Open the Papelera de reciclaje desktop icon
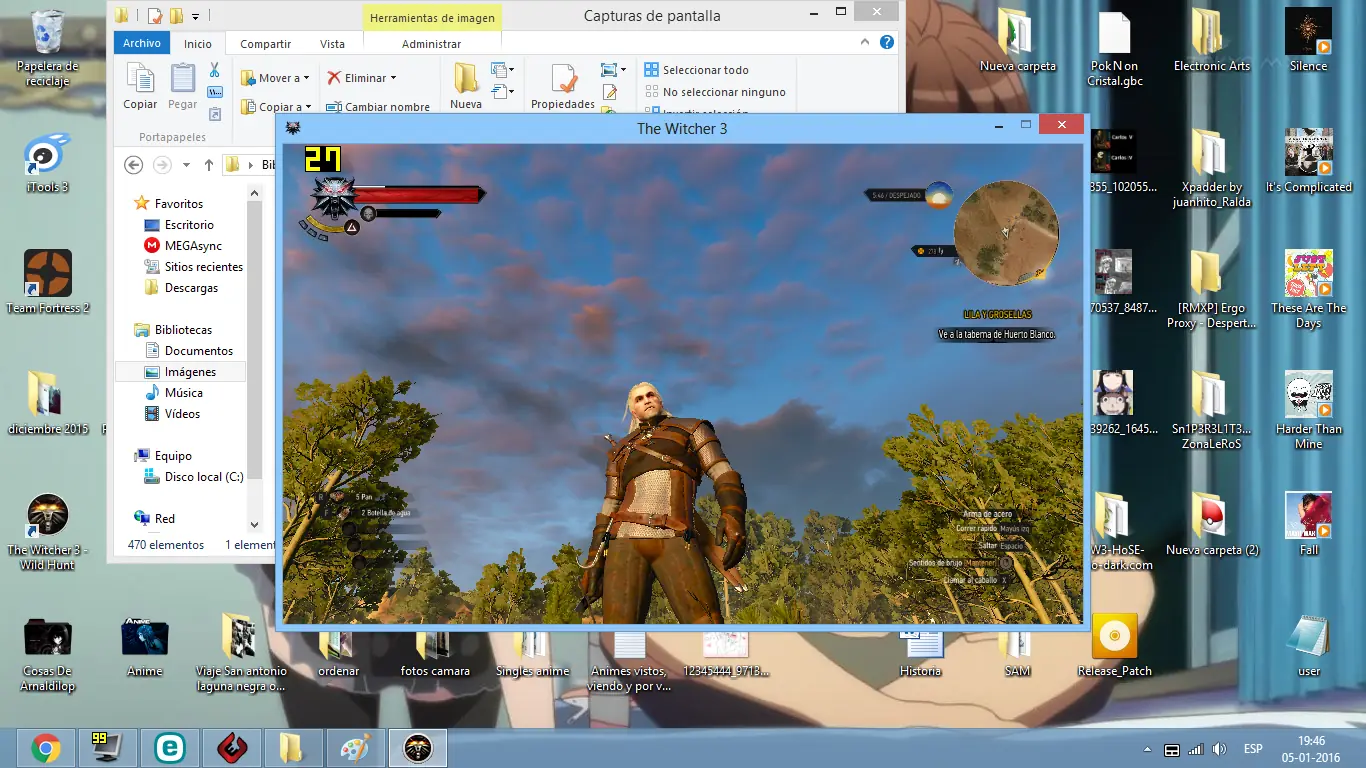This screenshot has width=1366, height=768. 47,48
